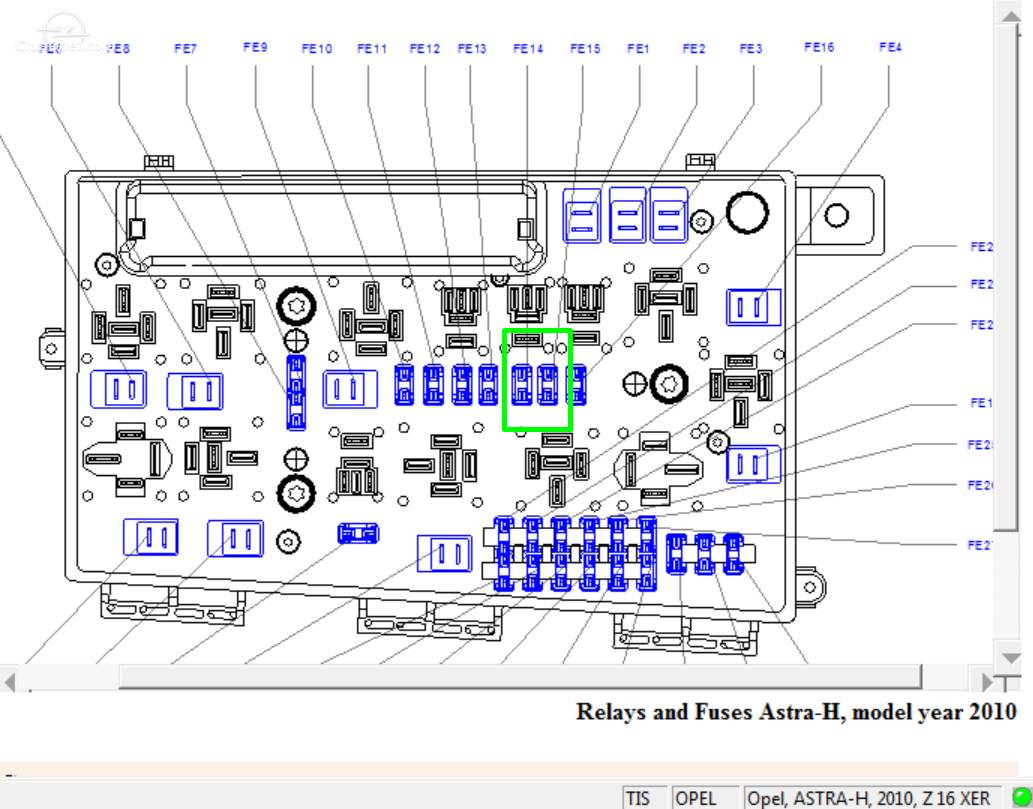This screenshot has height=809, width=1033.
Task: Click the TIS status bar field
Action: pyautogui.click(x=645, y=798)
